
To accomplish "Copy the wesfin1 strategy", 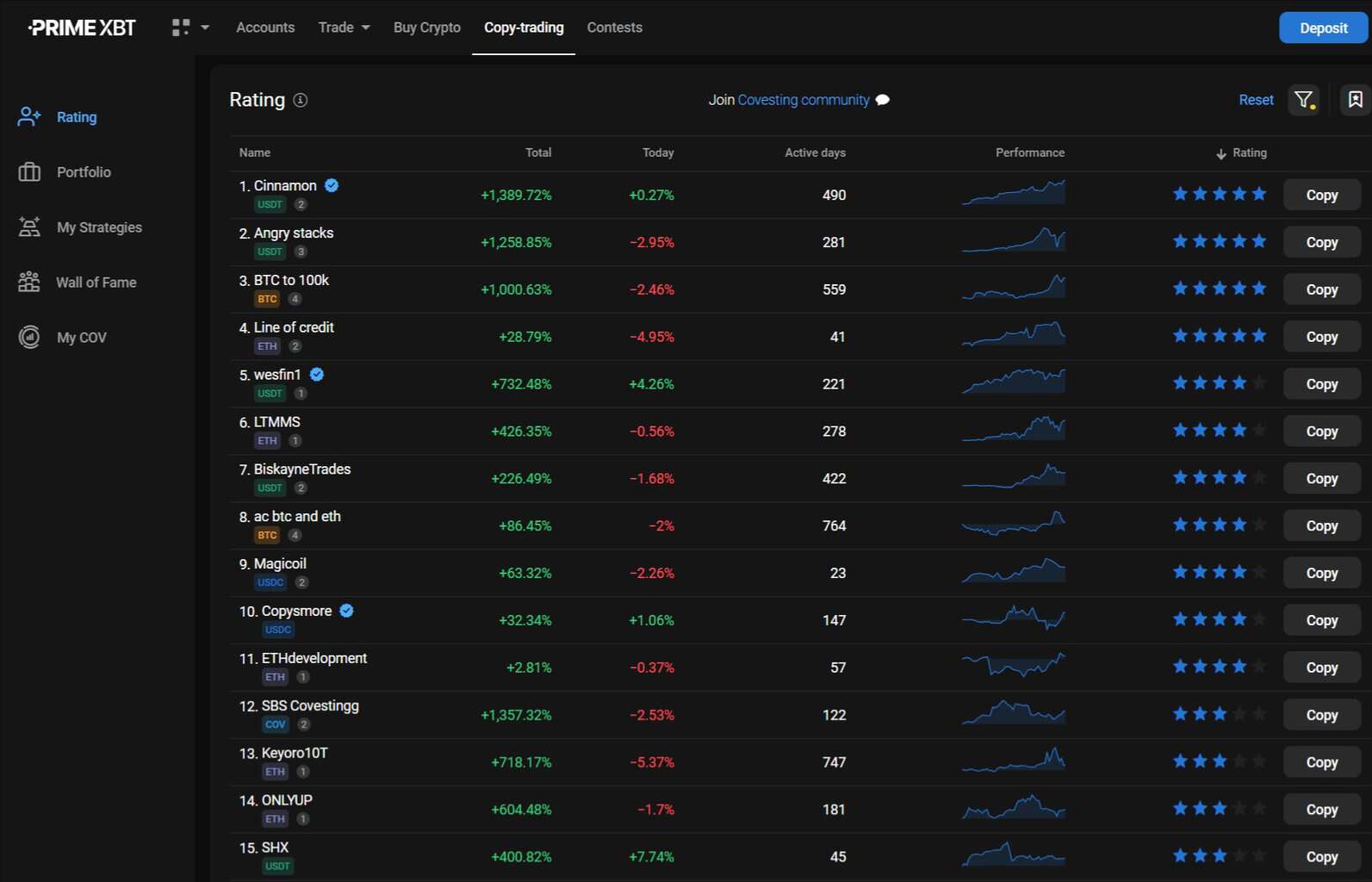I will [1321, 384].
